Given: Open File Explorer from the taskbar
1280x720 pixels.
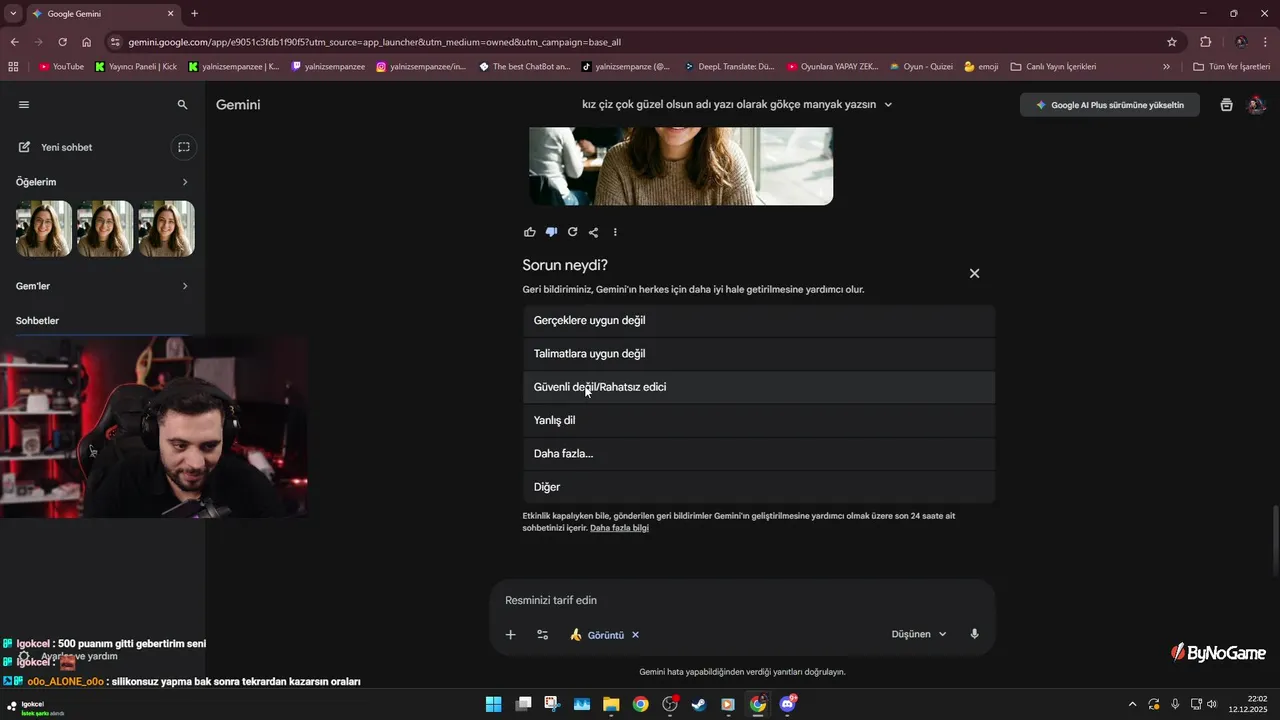Looking at the screenshot, I should click(611, 704).
